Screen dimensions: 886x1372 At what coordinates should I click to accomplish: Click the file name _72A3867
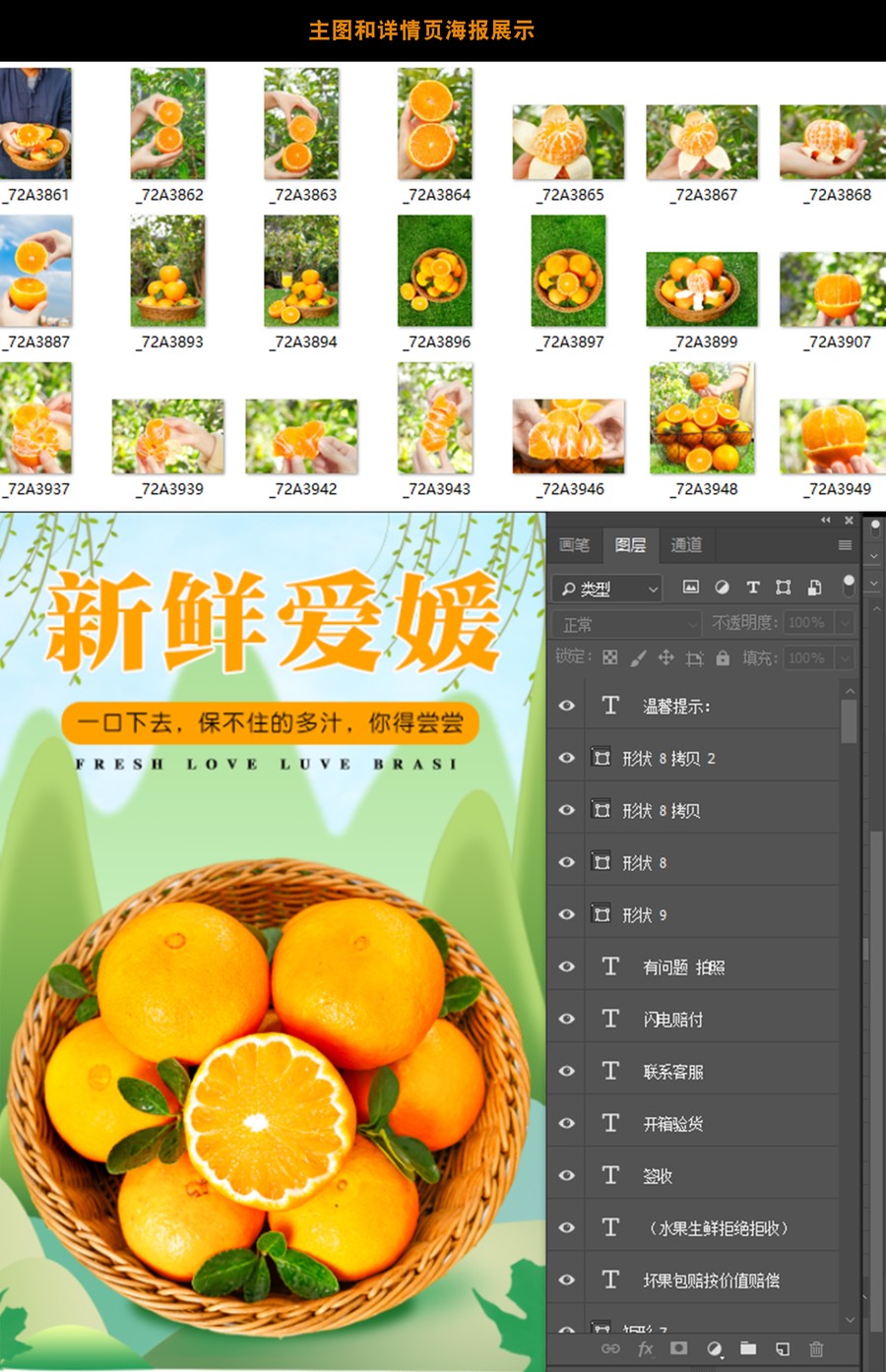point(706,195)
